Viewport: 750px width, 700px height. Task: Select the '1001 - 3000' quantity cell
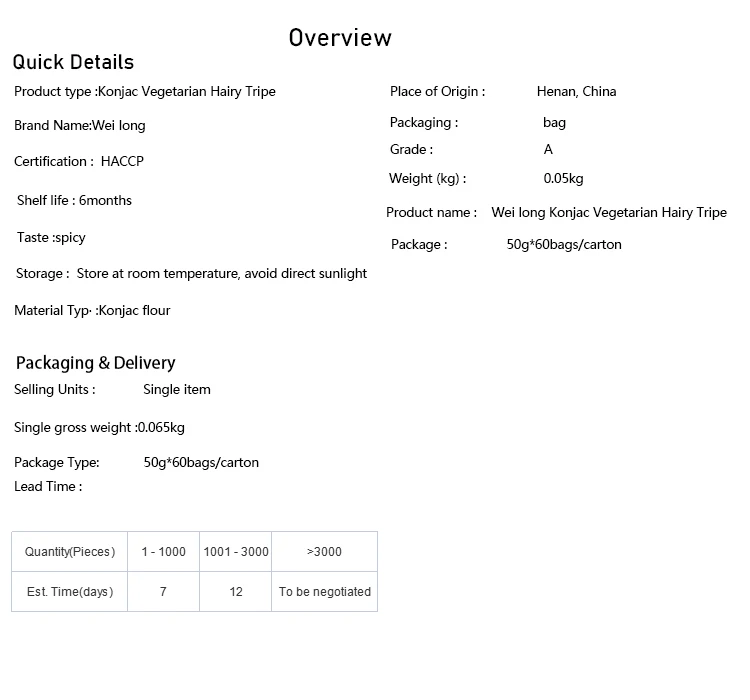(x=236, y=552)
